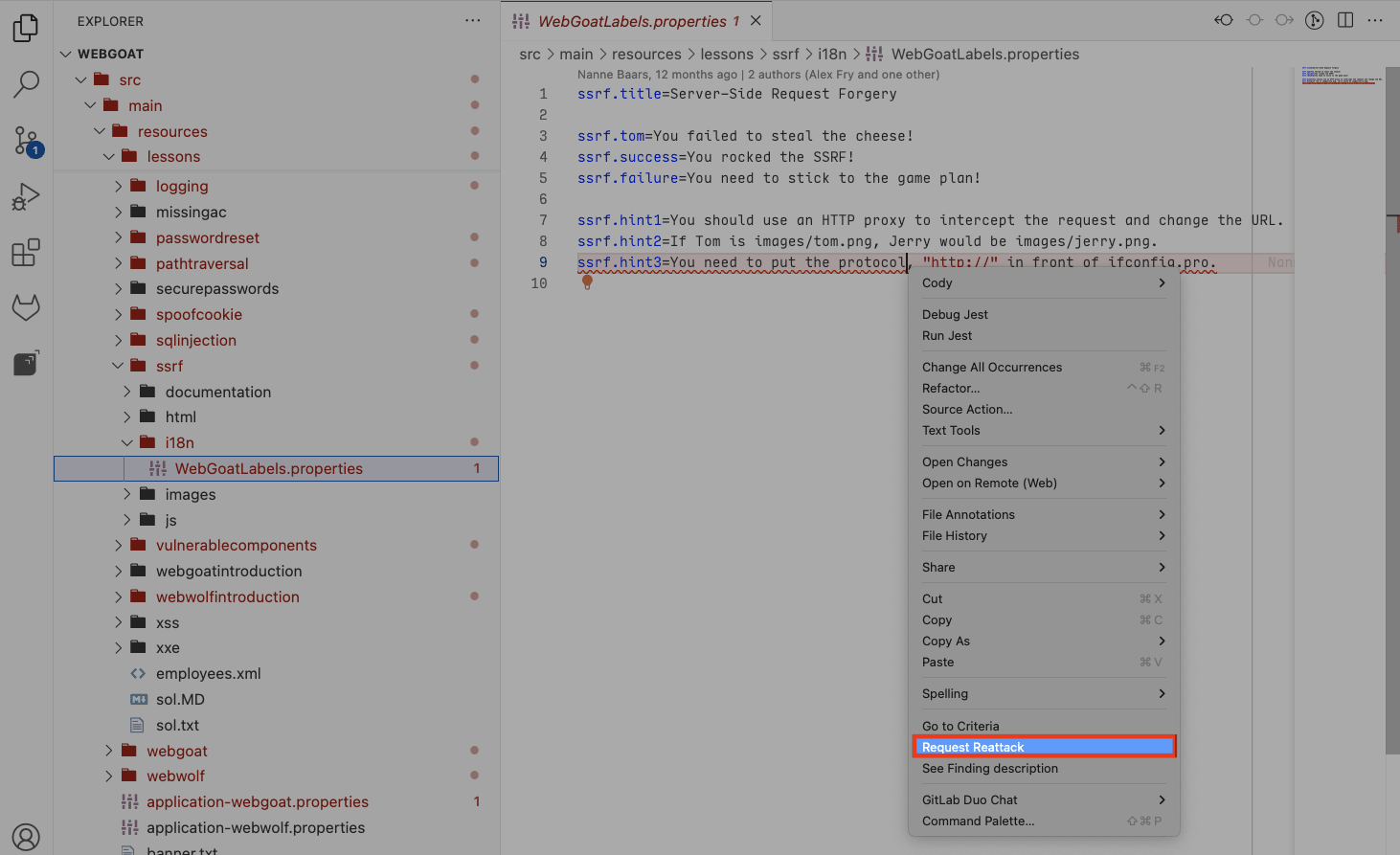Choose Refactor... menu item
This screenshot has width=1400, height=855.
[1044, 388]
